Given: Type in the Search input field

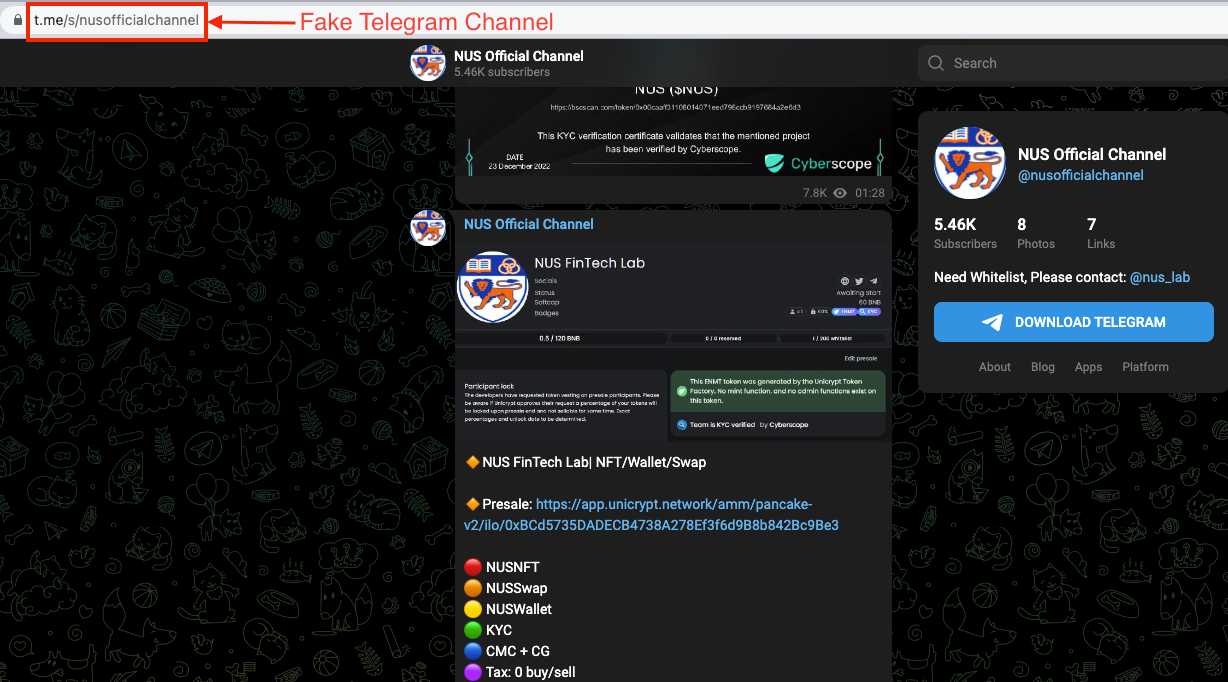Looking at the screenshot, I should pyautogui.click(x=1080, y=63).
